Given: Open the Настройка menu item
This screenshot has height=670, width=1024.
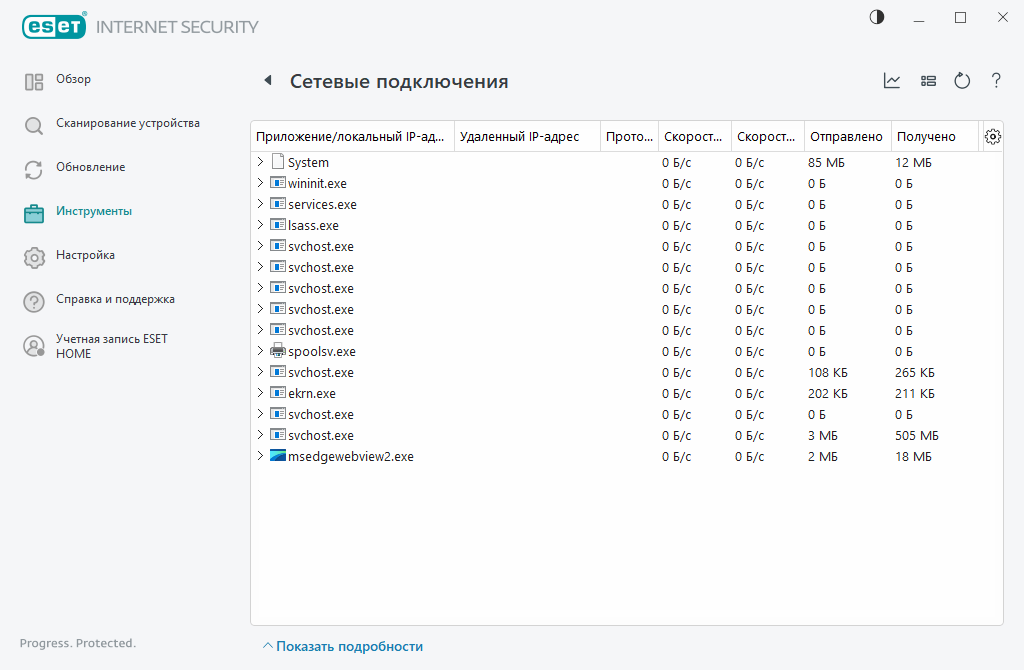Looking at the screenshot, I should (x=85, y=255).
